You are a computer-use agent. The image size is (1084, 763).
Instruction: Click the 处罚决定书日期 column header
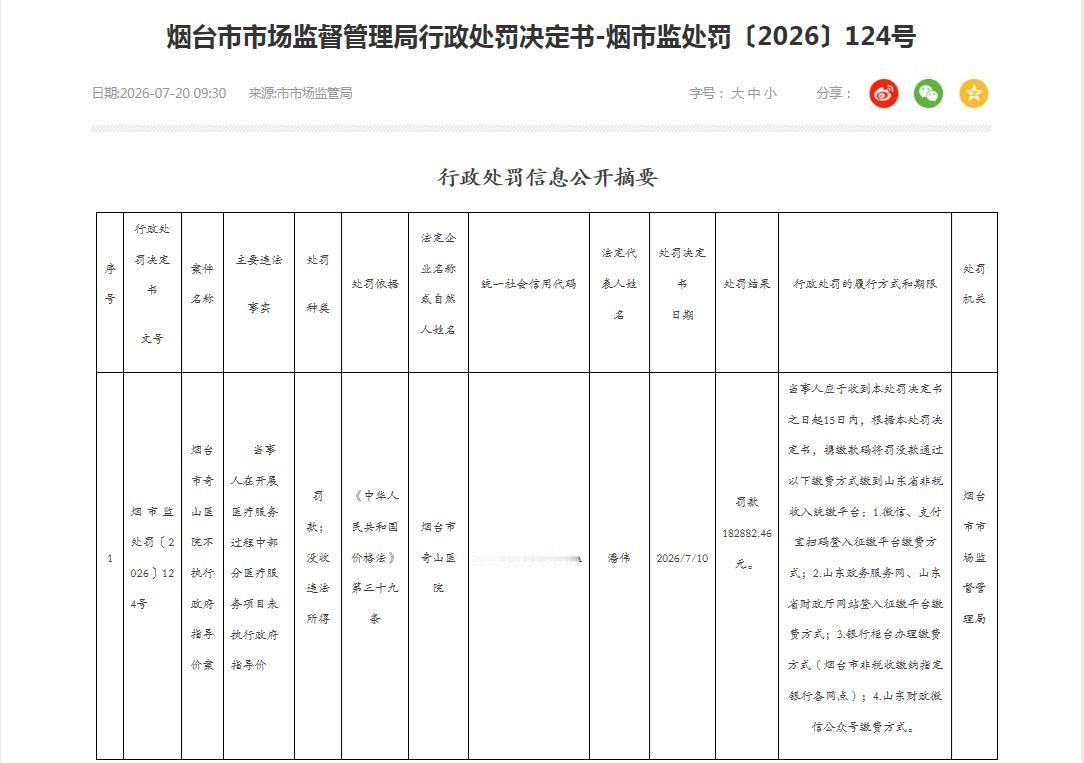click(x=682, y=292)
